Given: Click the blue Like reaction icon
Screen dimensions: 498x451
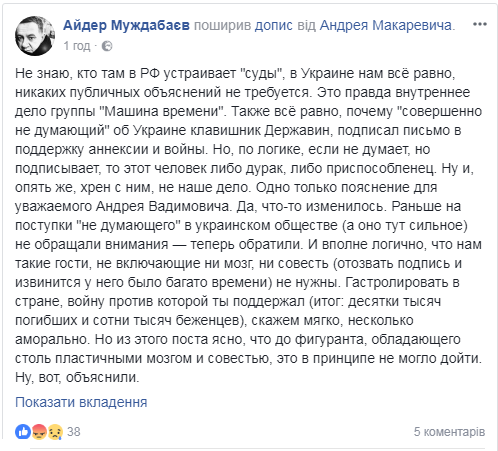Looking at the screenshot, I should (23, 432).
